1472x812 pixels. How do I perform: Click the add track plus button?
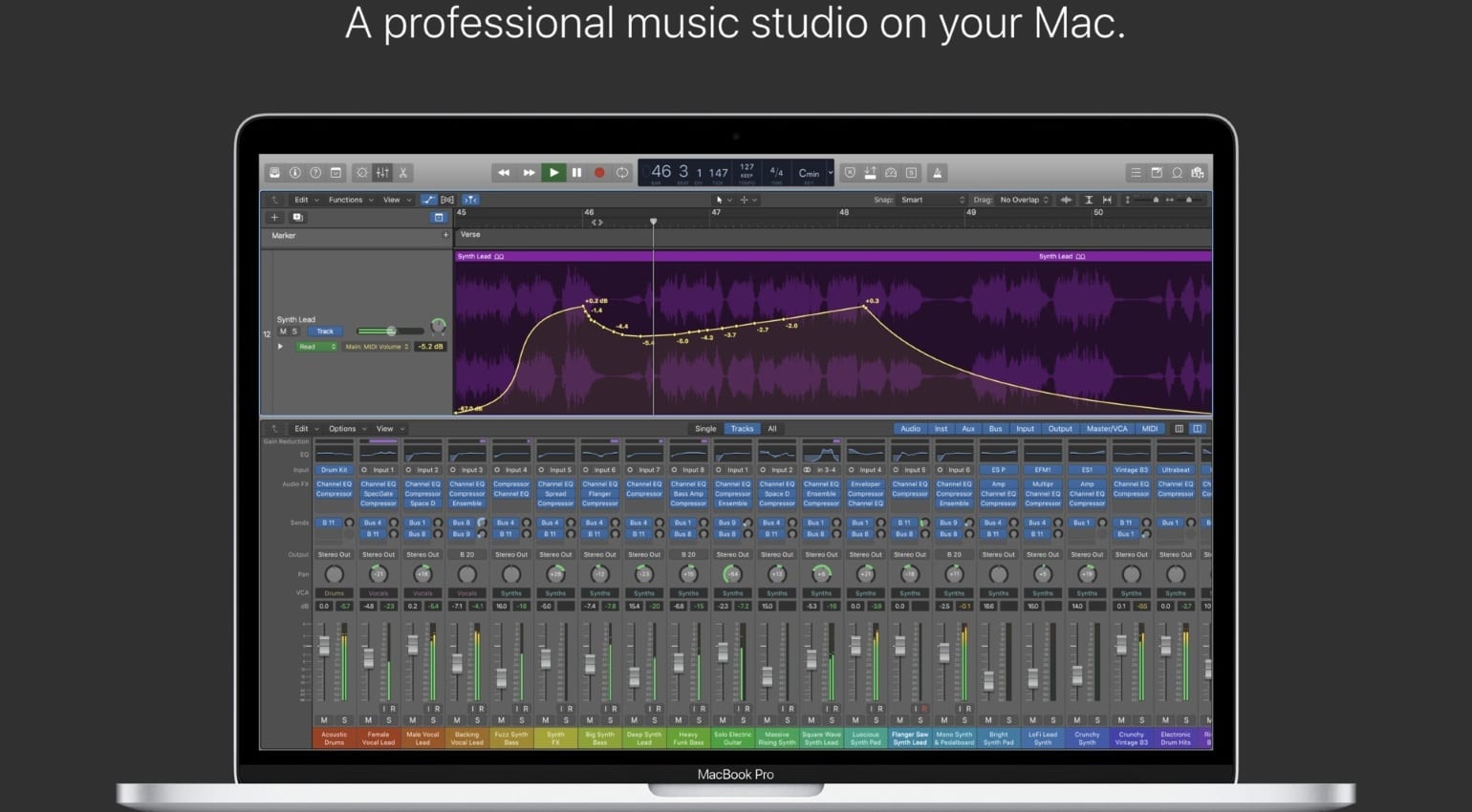[x=274, y=217]
